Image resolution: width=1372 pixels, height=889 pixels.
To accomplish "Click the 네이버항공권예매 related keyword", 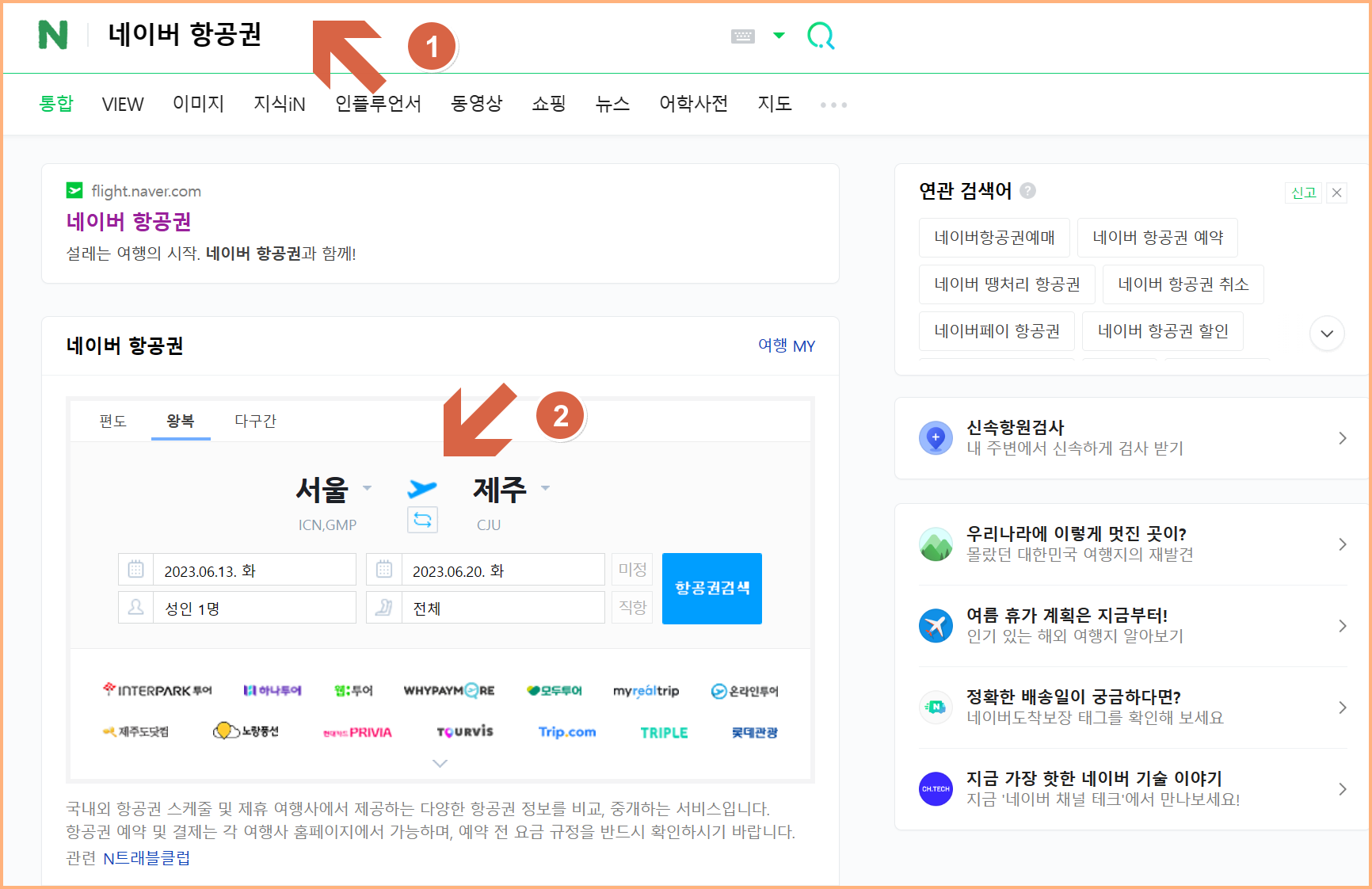I will [994, 237].
